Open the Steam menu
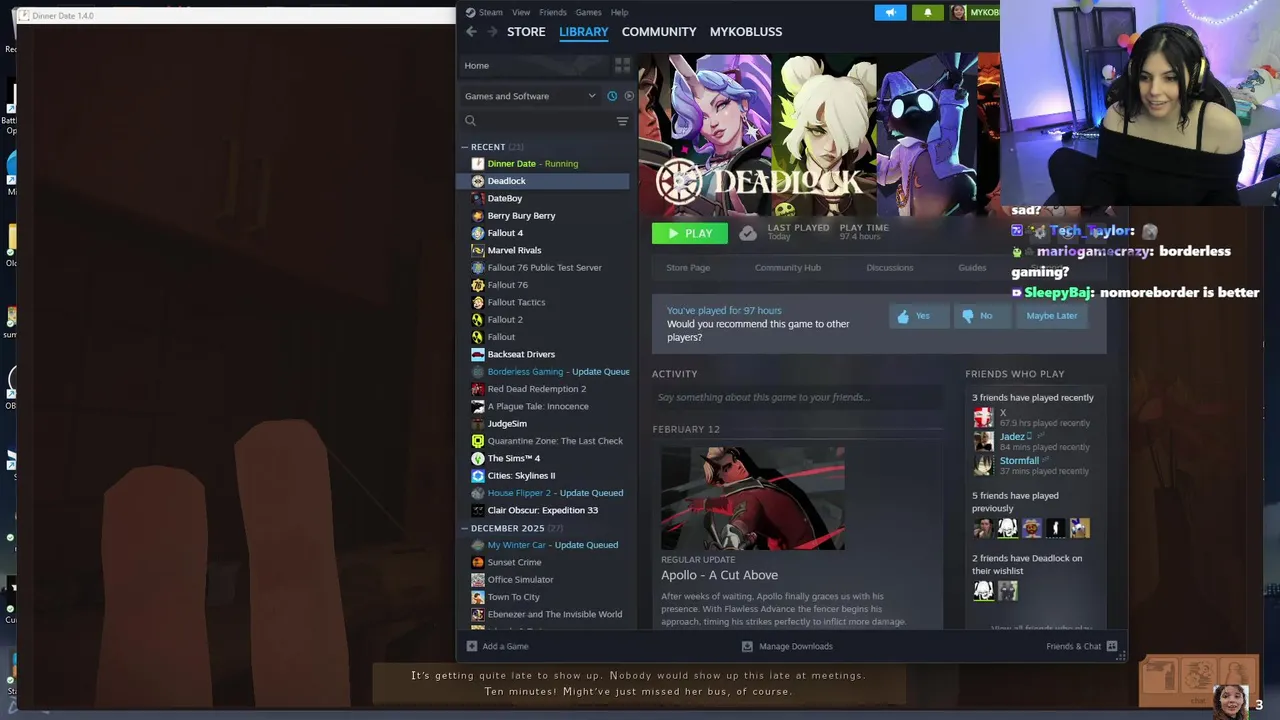This screenshot has height=720, width=1280. pyautogui.click(x=491, y=12)
